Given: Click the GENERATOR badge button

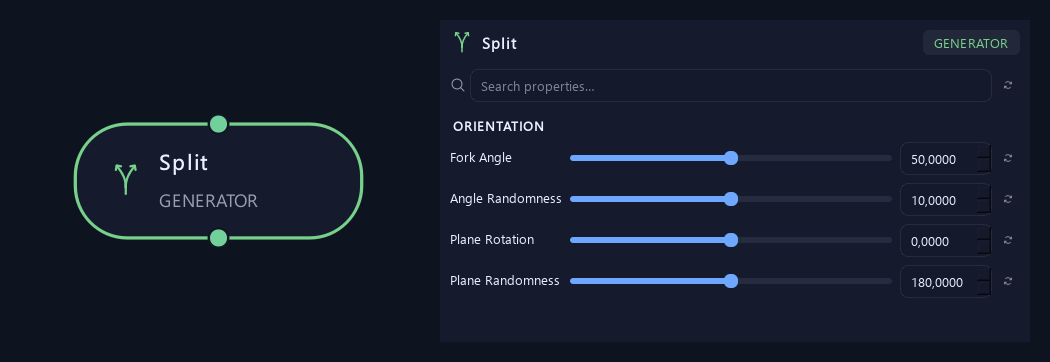Looking at the screenshot, I should (971, 43).
